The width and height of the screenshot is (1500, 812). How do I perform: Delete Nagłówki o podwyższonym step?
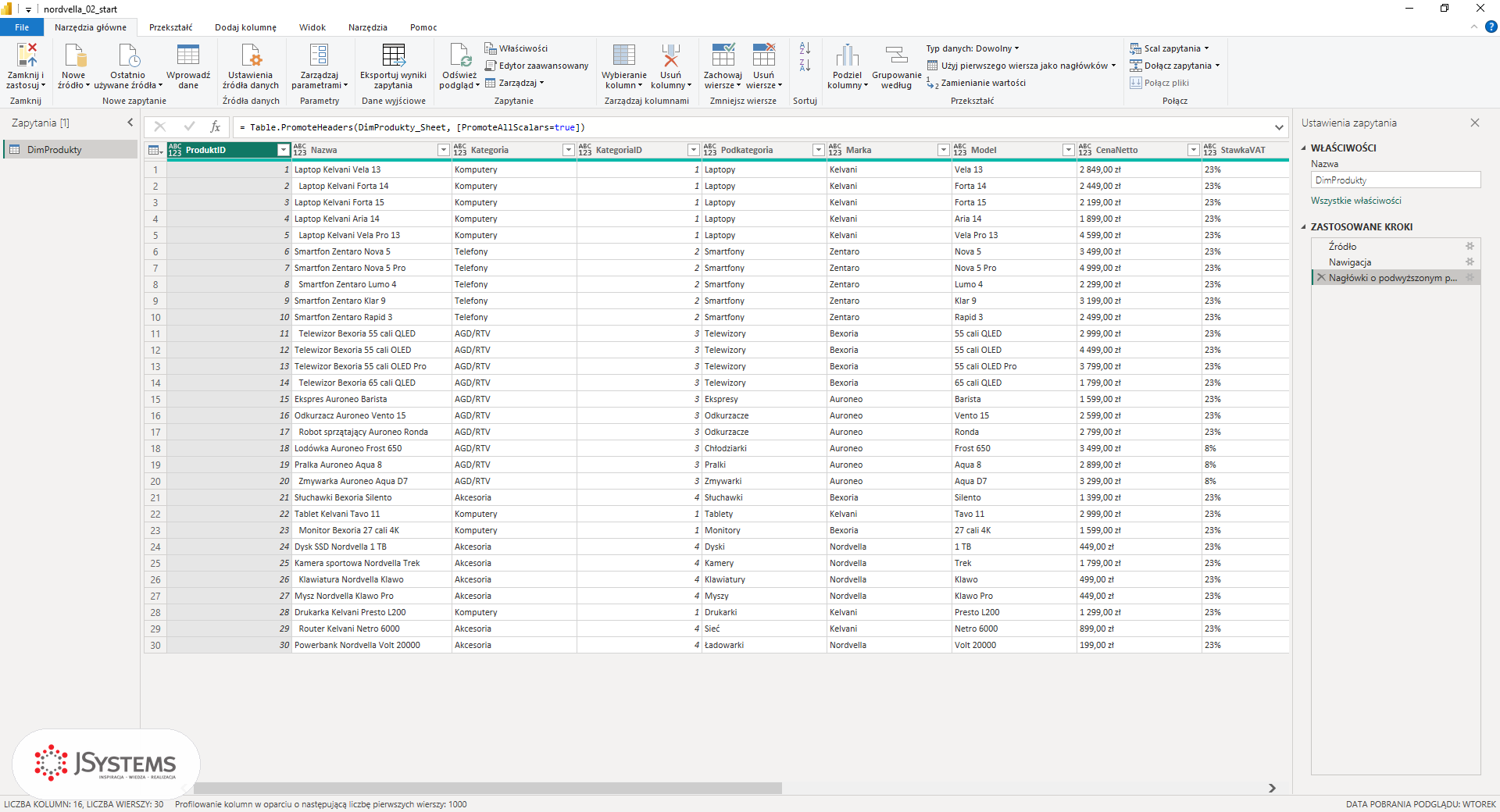[x=1321, y=277]
